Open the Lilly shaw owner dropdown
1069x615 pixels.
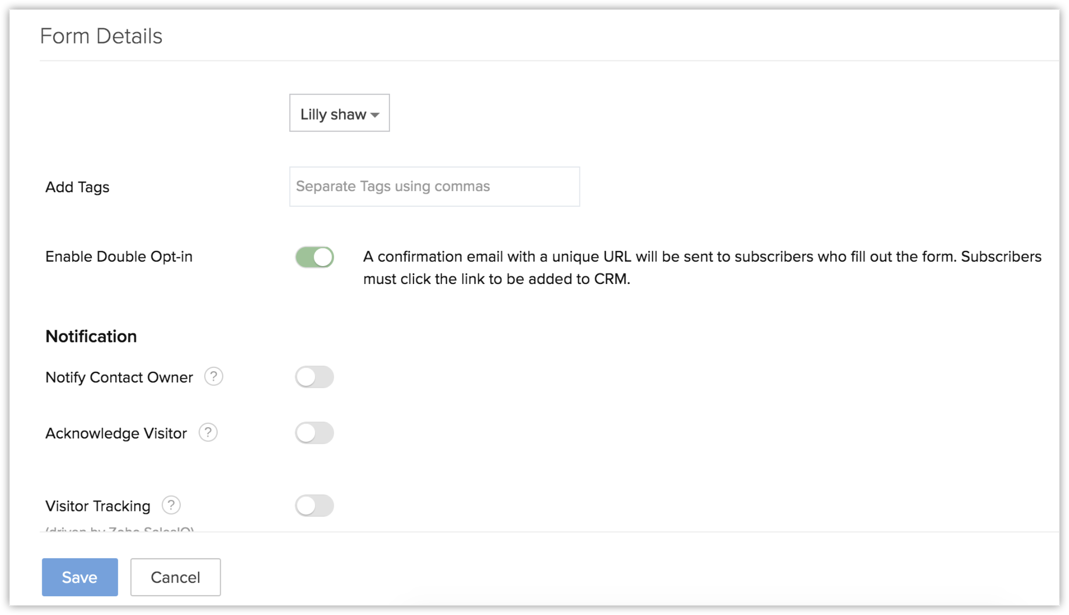[339, 114]
